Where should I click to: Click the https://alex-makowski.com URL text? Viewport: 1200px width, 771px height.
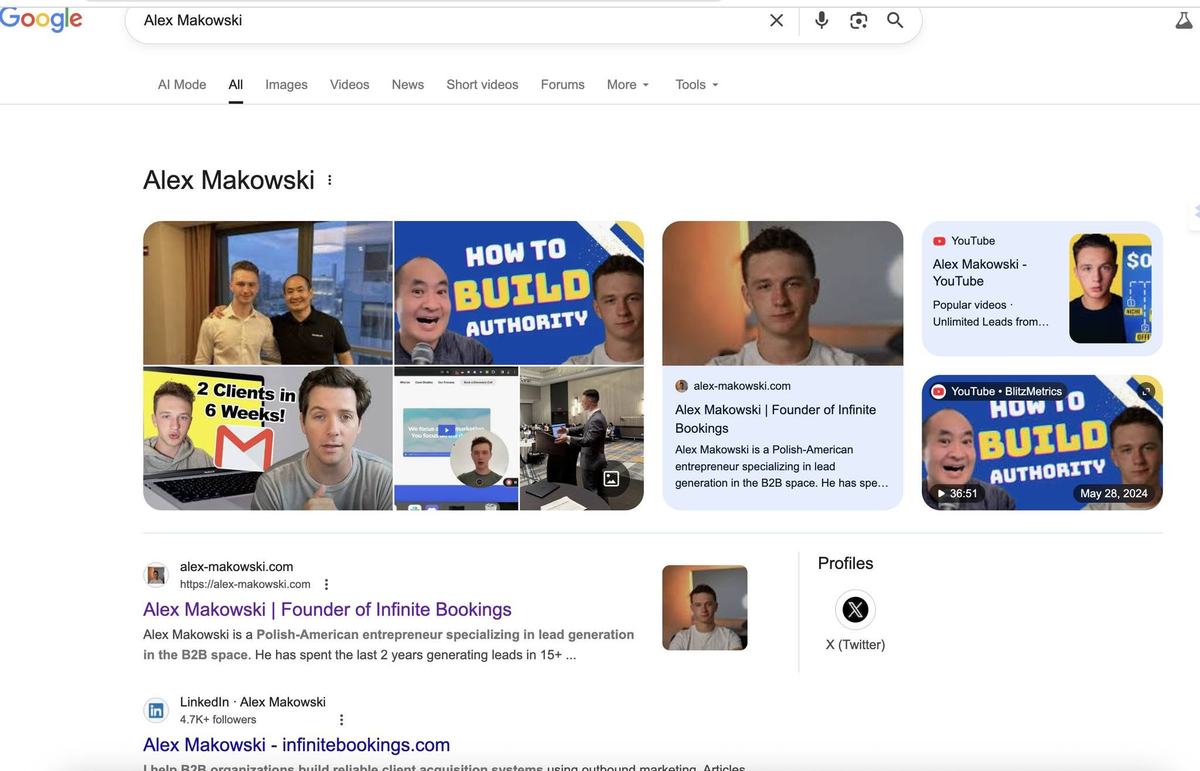pyautogui.click(x=245, y=584)
